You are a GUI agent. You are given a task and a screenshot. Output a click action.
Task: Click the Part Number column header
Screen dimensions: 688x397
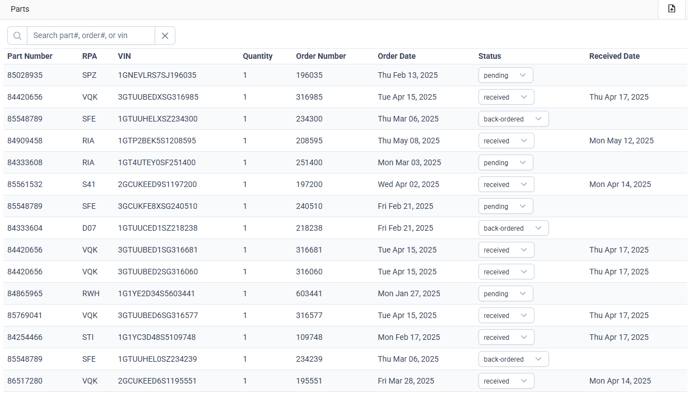click(30, 56)
